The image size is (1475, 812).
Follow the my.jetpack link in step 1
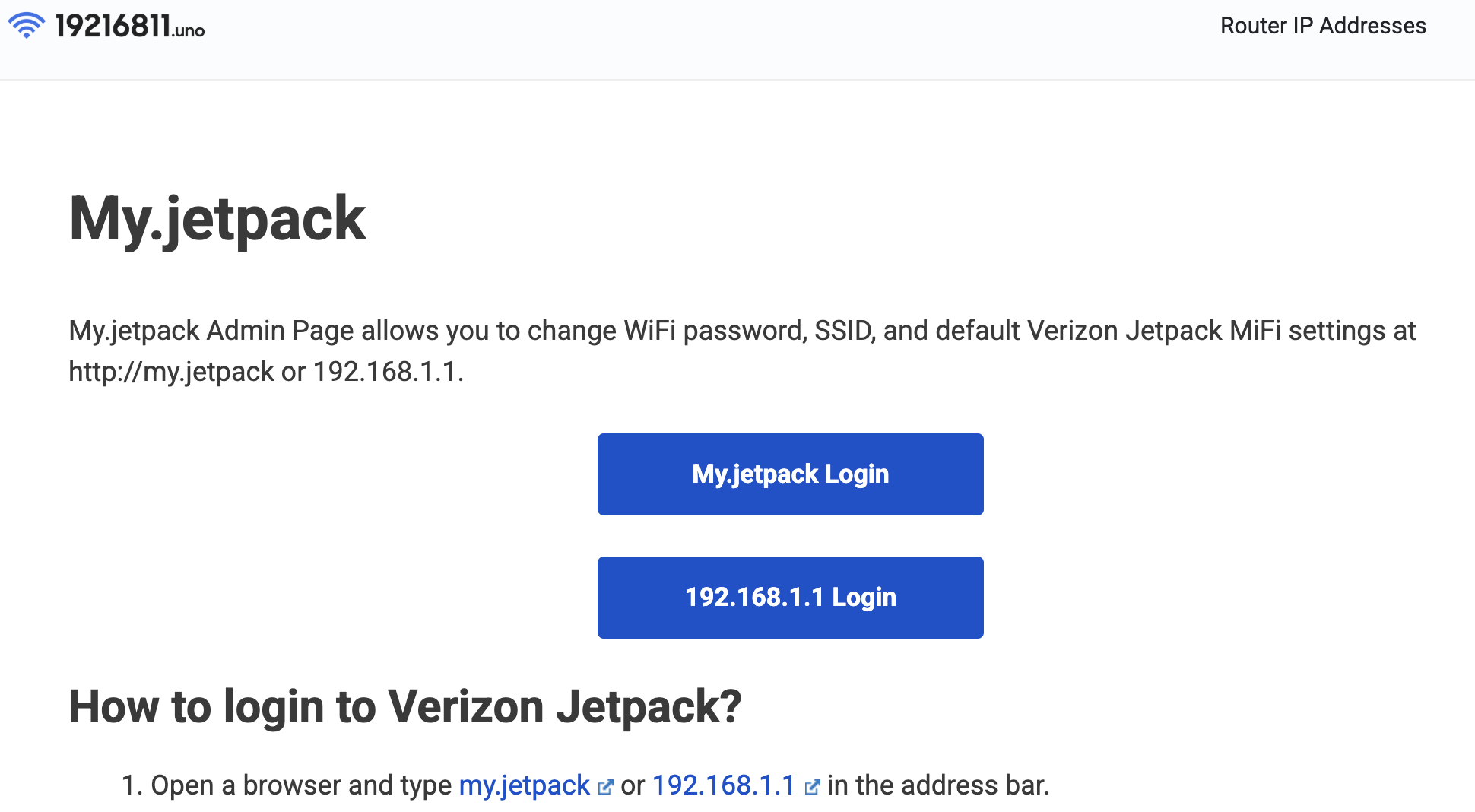[x=524, y=785]
